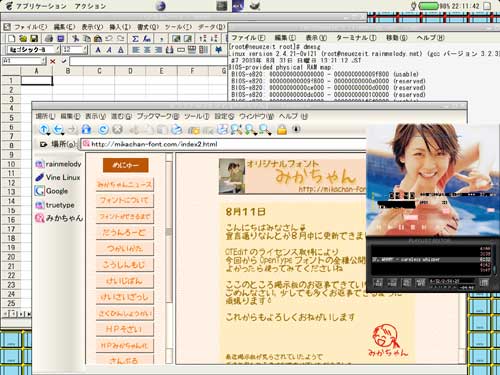500x375 pixels.
Task: Go back with browser back arrow
Action: [x=59, y=129]
